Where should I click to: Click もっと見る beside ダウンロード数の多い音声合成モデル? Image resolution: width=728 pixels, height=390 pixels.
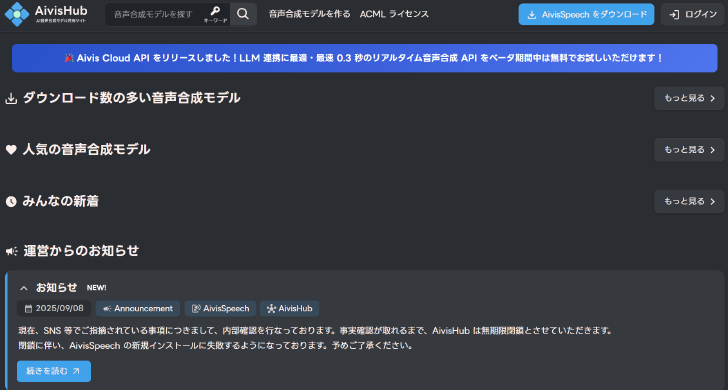[689, 98]
